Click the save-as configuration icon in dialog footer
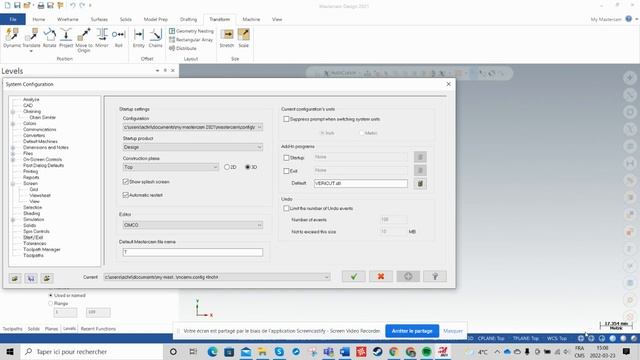The height and width of the screenshot is (360, 640). coord(31,278)
